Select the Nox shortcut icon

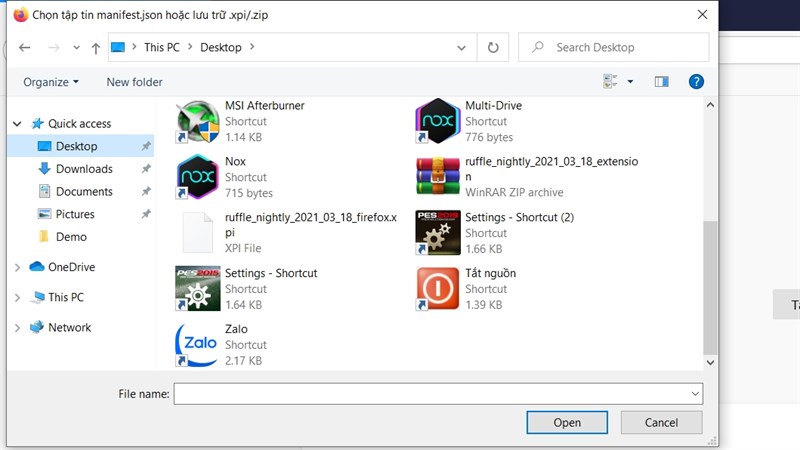(198, 177)
